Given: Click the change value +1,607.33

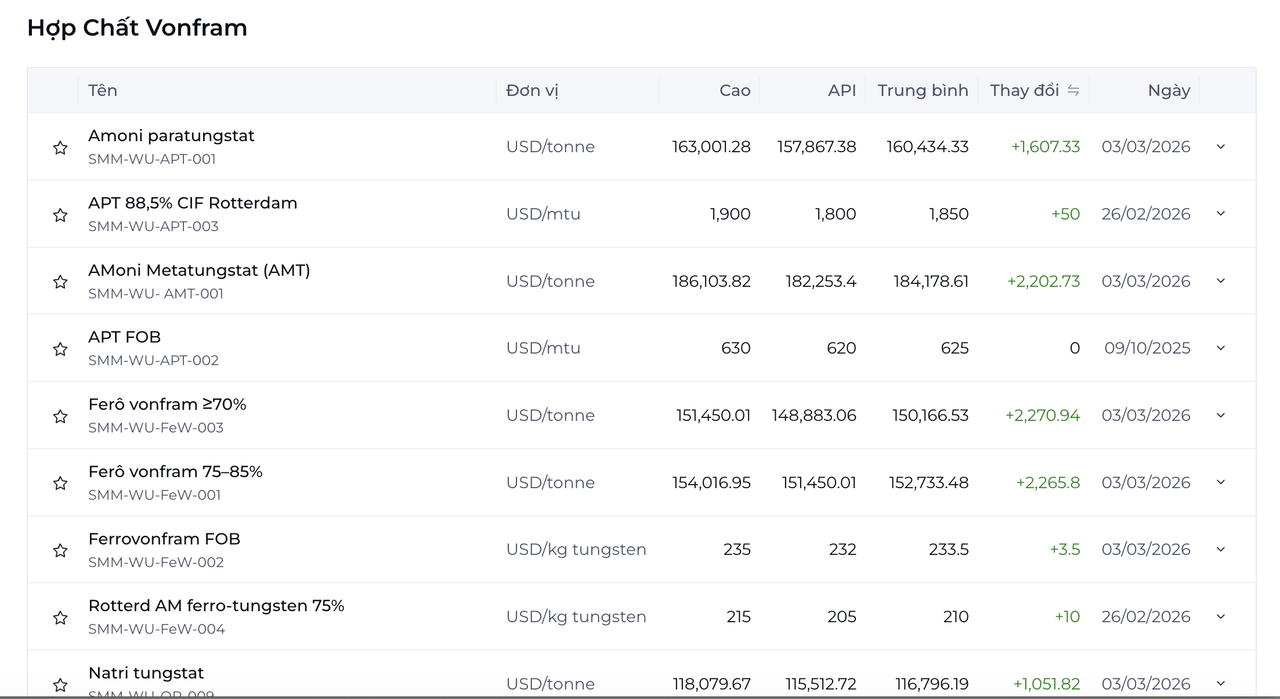Looking at the screenshot, I should pyautogui.click(x=1045, y=146).
